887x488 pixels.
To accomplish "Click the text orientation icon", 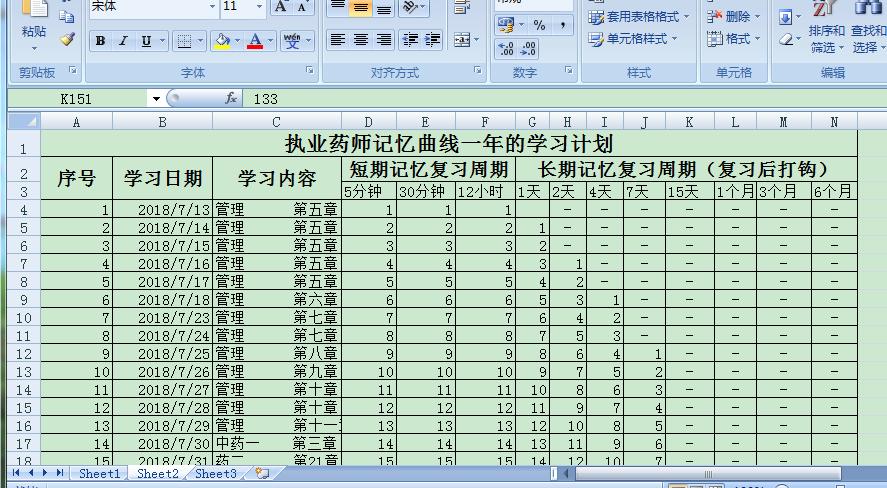I will 410,8.
